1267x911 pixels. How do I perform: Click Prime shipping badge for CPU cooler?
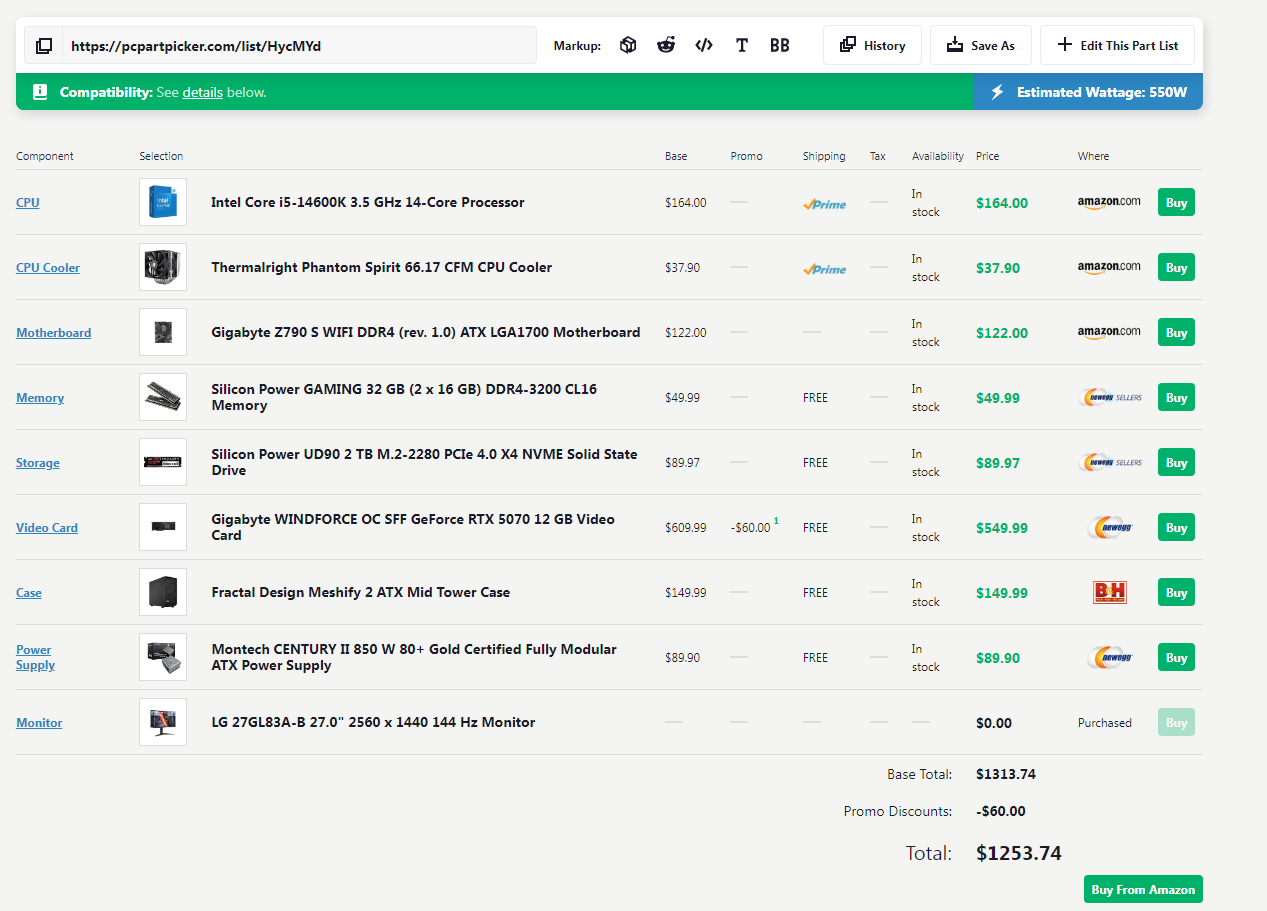point(824,268)
